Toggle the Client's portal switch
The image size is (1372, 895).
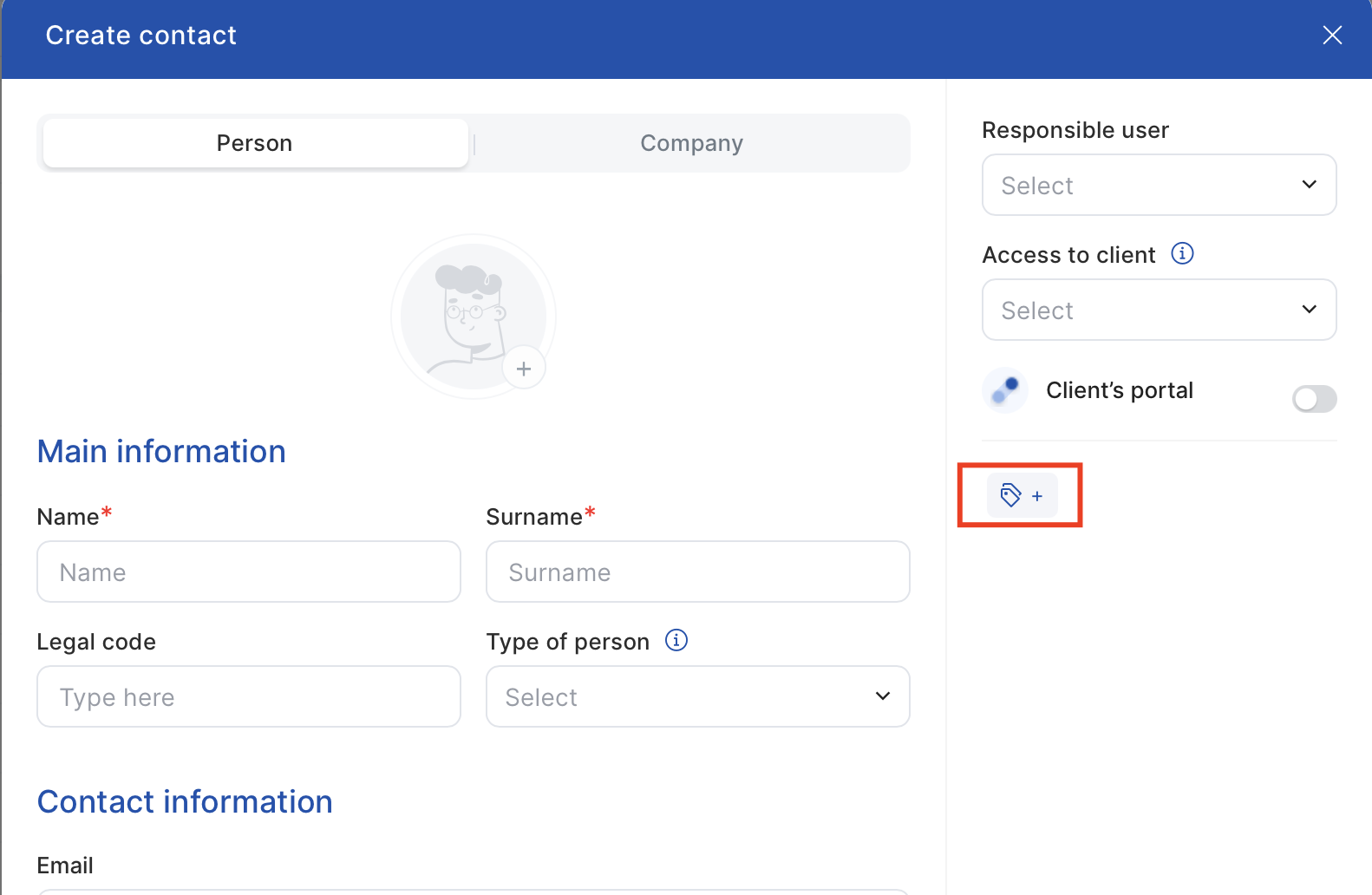click(1315, 399)
